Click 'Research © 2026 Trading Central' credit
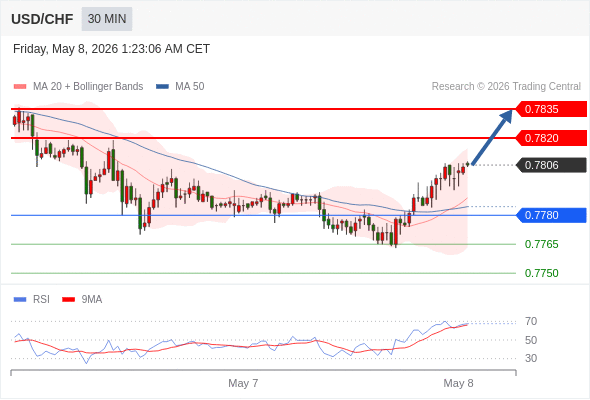Image resolution: width=590 pixels, height=400 pixels. pos(506,87)
